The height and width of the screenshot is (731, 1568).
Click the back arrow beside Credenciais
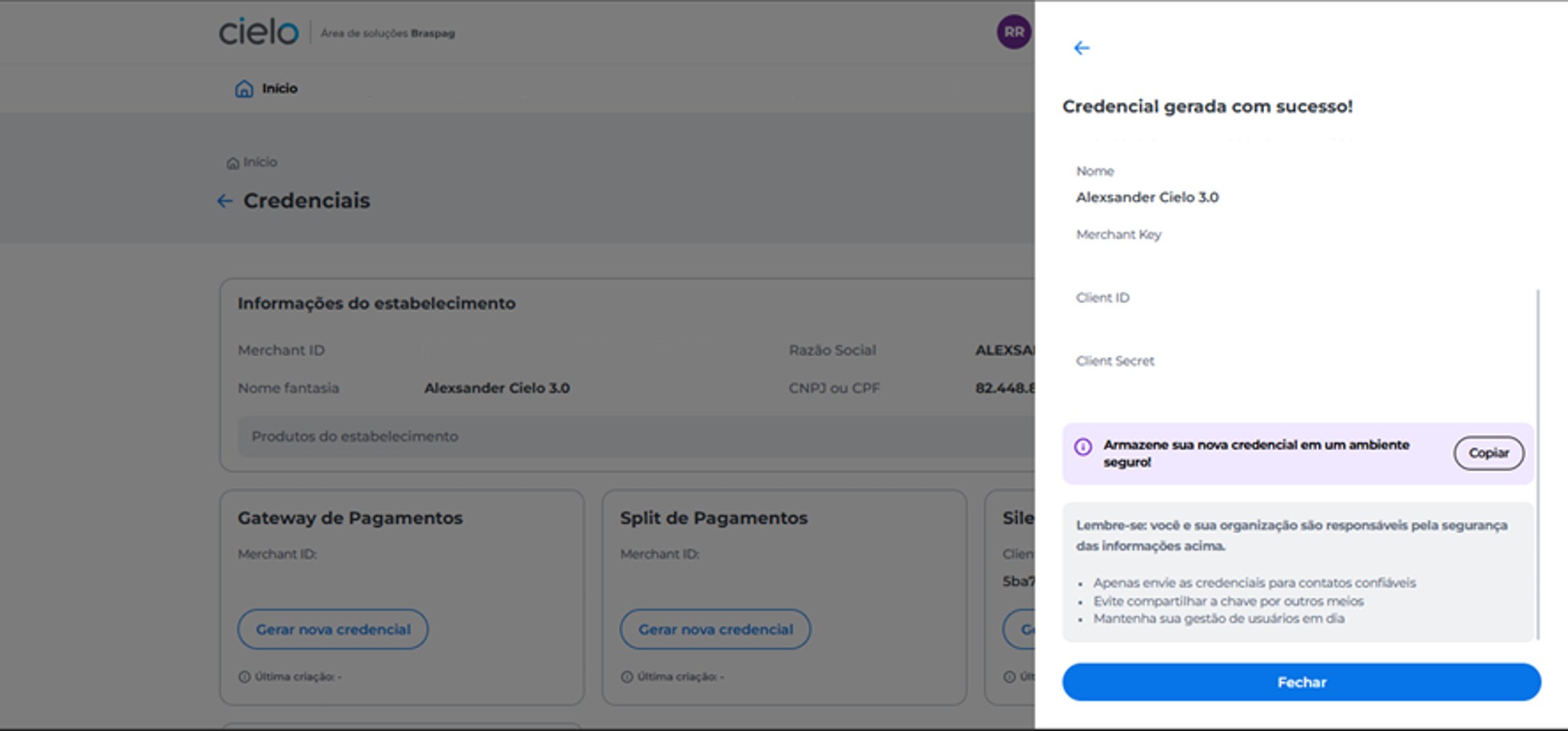[x=224, y=201]
